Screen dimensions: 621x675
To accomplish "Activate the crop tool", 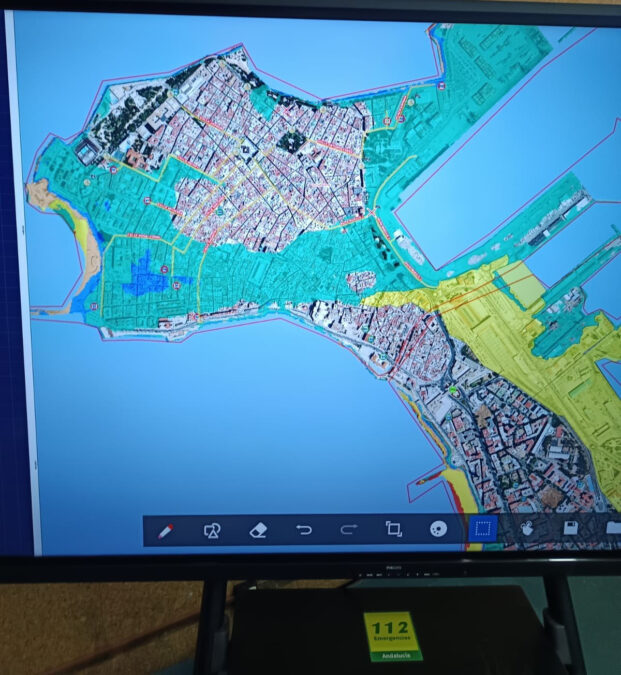I will pyautogui.click(x=393, y=530).
